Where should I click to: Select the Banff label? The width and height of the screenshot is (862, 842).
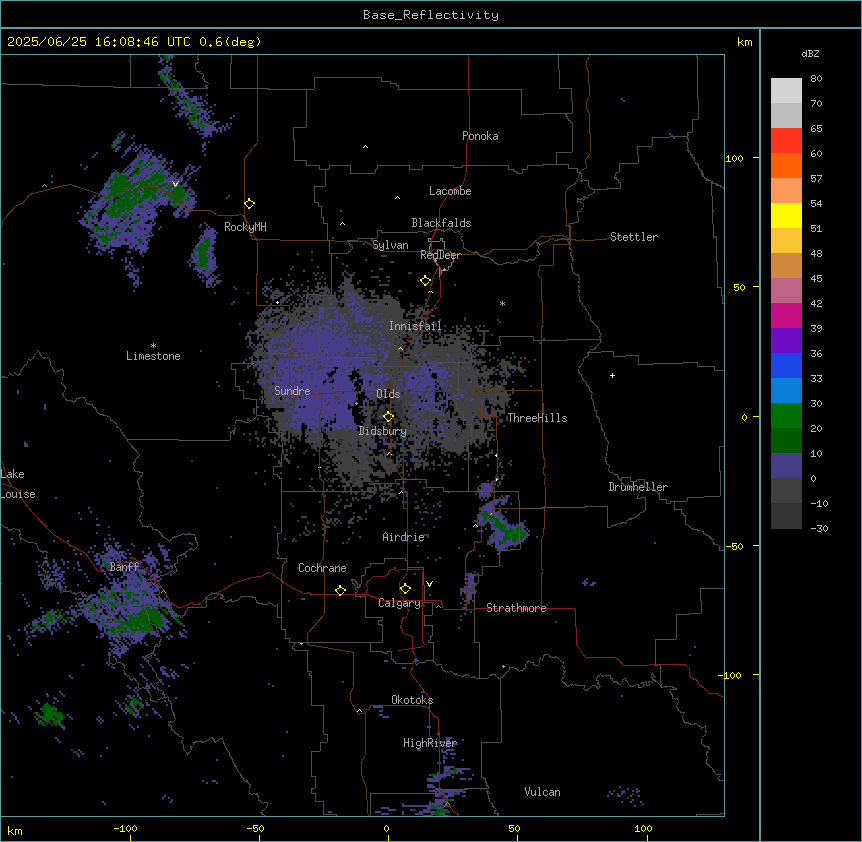[124, 567]
